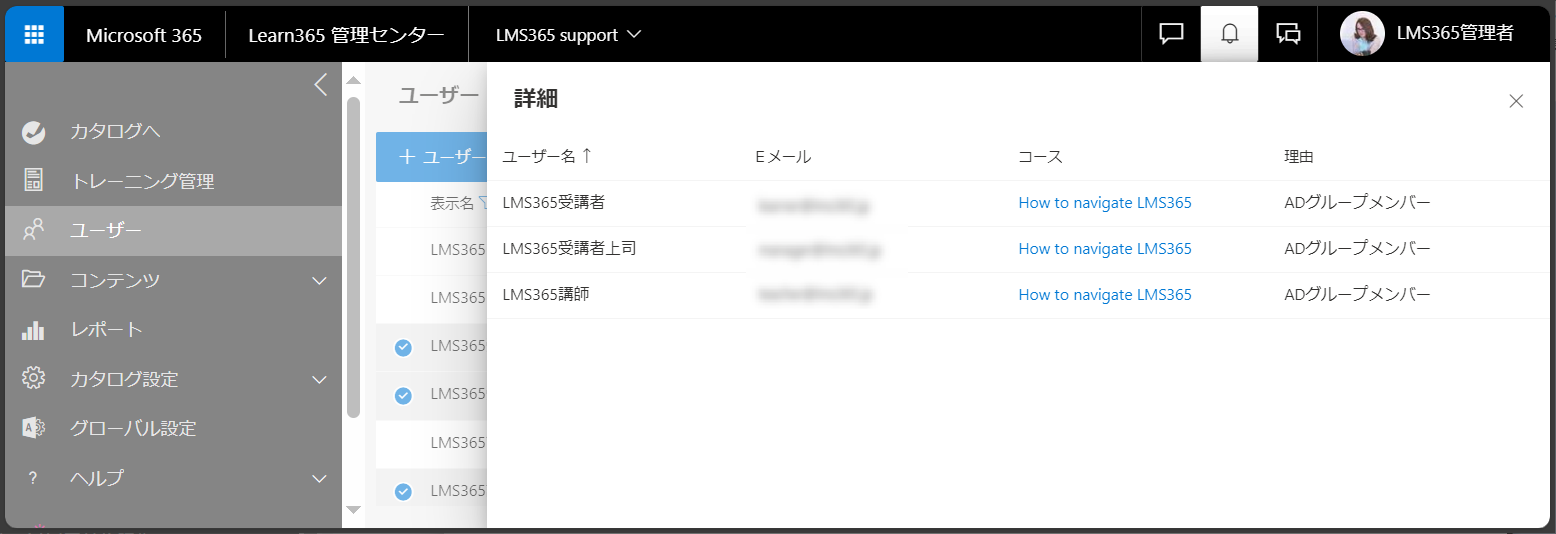Open the Microsoft 365 app launcher grid
The width and height of the screenshot is (1556, 534).
[34, 34]
